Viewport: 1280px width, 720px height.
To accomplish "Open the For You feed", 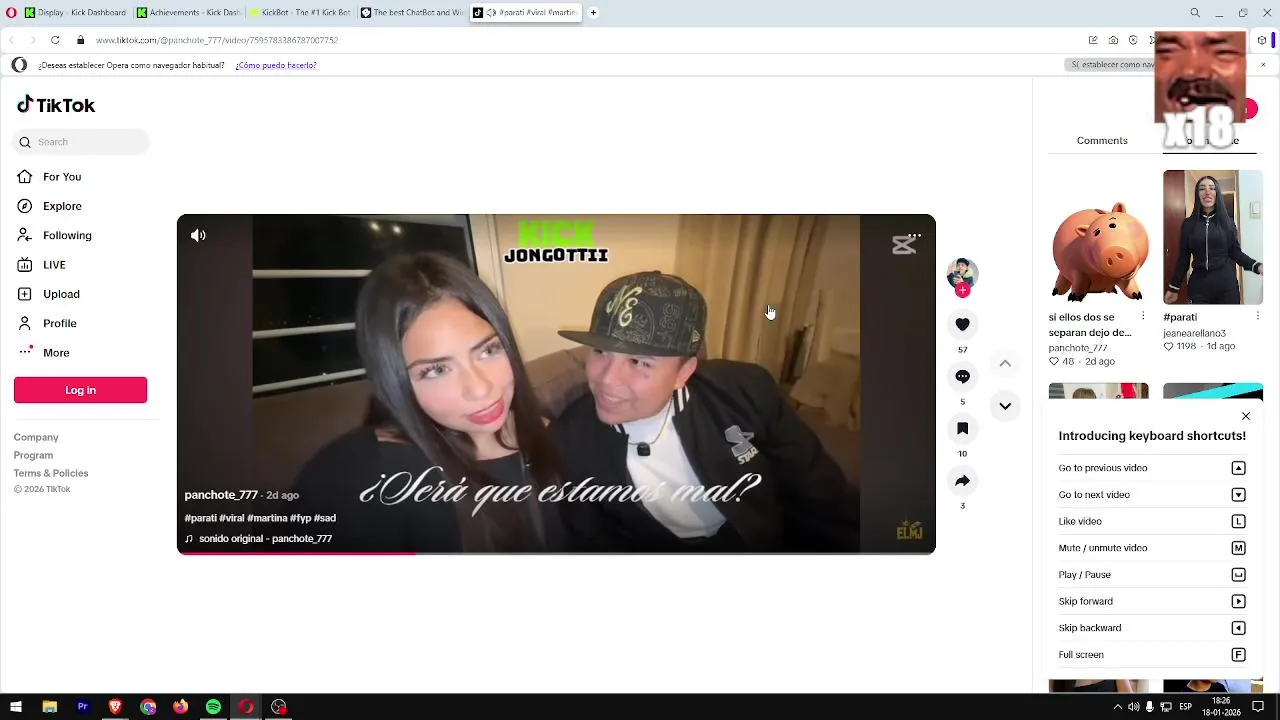I will [62, 177].
